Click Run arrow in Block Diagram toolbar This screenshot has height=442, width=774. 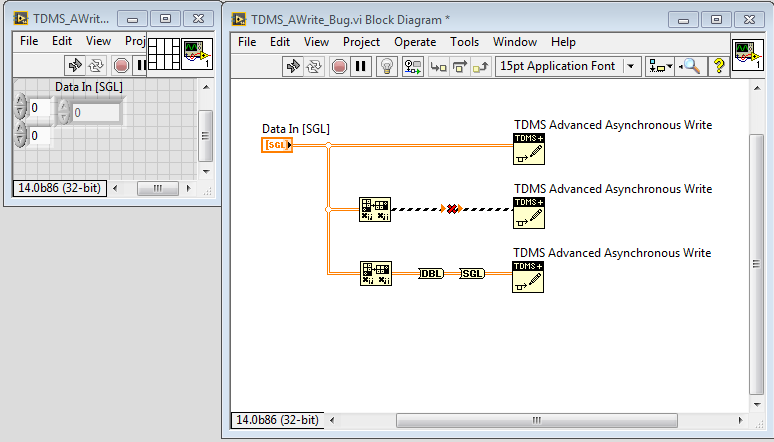(x=293, y=66)
